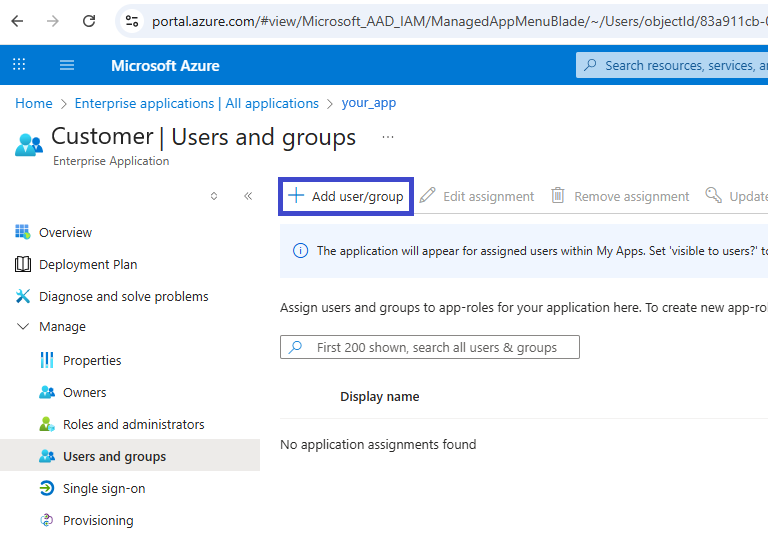768x544 pixels.
Task: Open site information icon in address bar
Action: pos(132,21)
